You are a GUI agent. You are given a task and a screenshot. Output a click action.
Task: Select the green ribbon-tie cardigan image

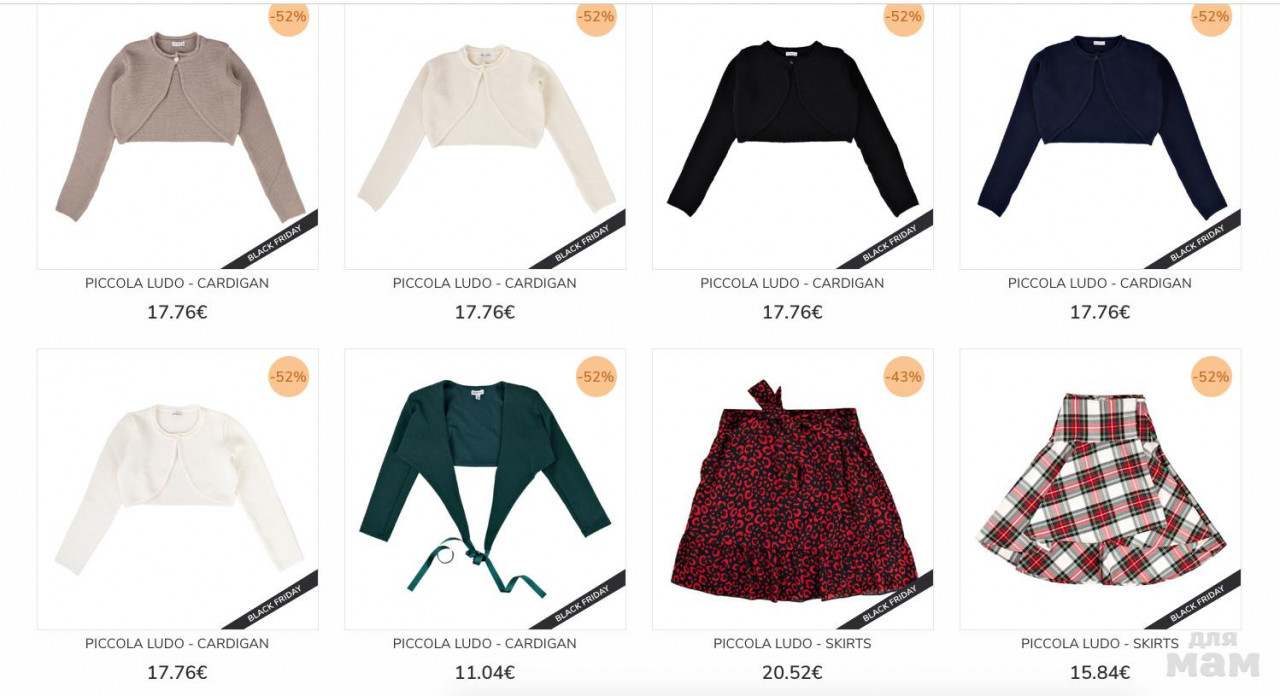[485, 489]
